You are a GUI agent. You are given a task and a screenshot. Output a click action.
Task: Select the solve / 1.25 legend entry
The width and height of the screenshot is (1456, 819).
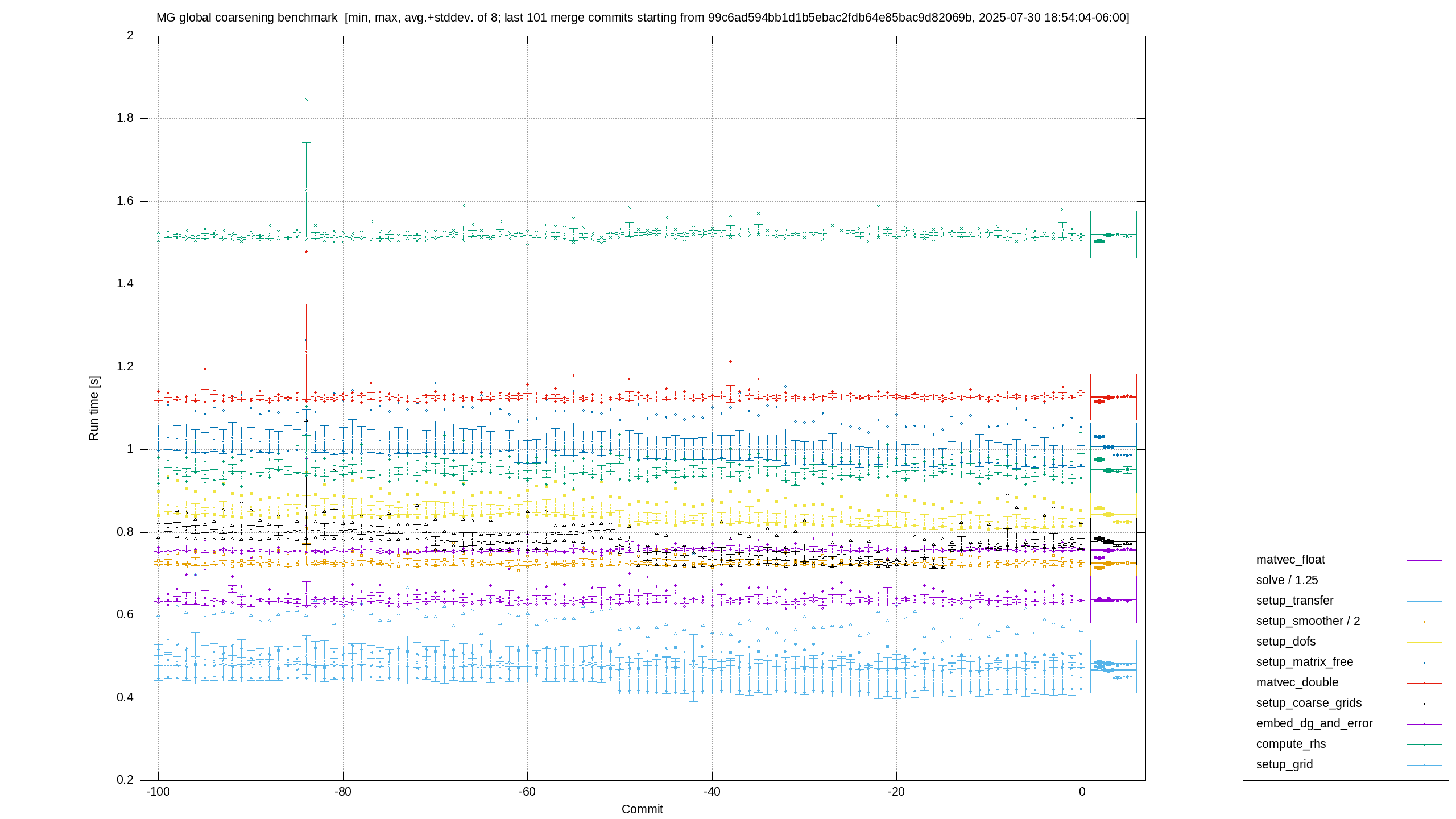(x=1287, y=580)
